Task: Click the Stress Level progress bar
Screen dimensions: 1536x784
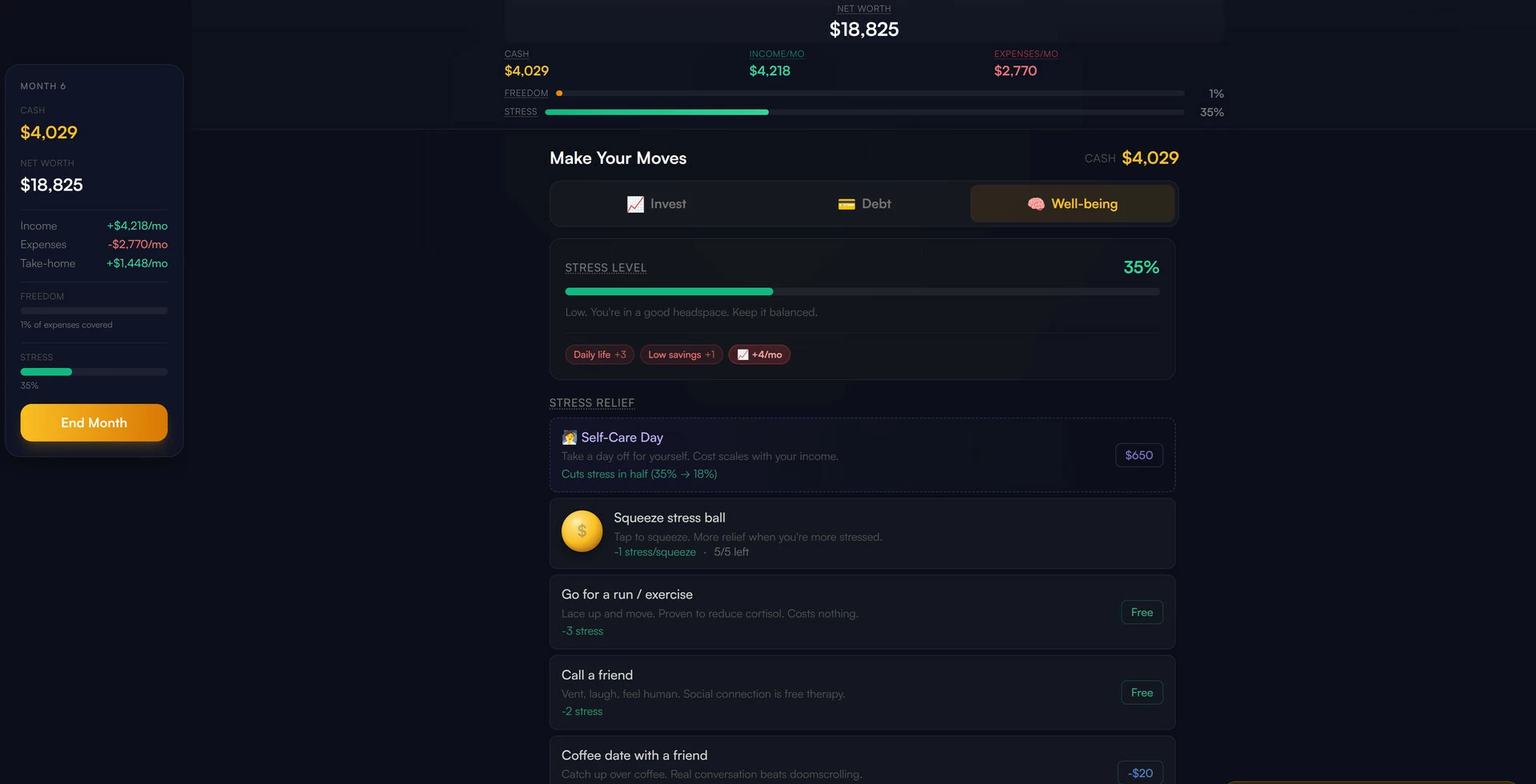Action: tap(862, 291)
